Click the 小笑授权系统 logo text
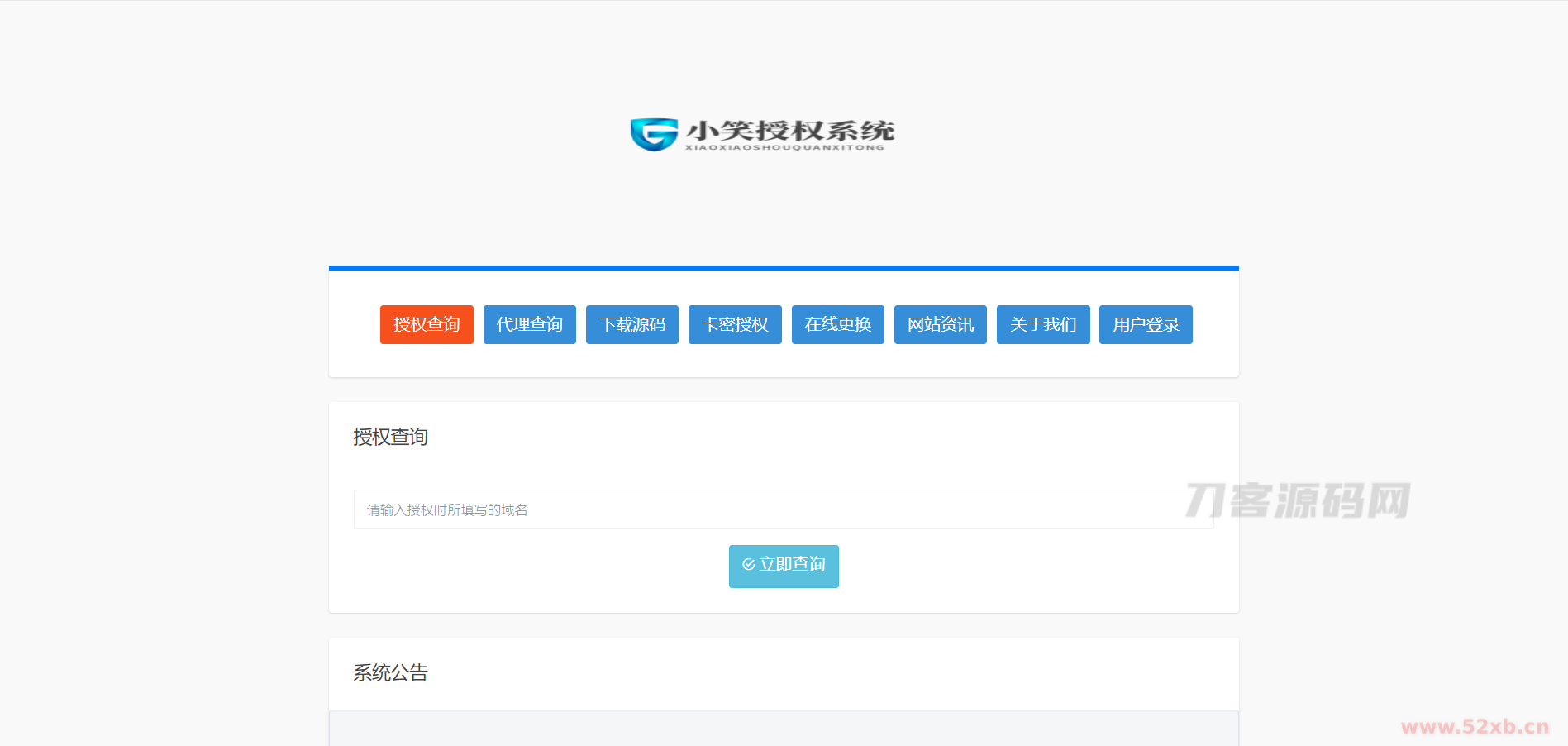The image size is (1568, 746). (789, 128)
